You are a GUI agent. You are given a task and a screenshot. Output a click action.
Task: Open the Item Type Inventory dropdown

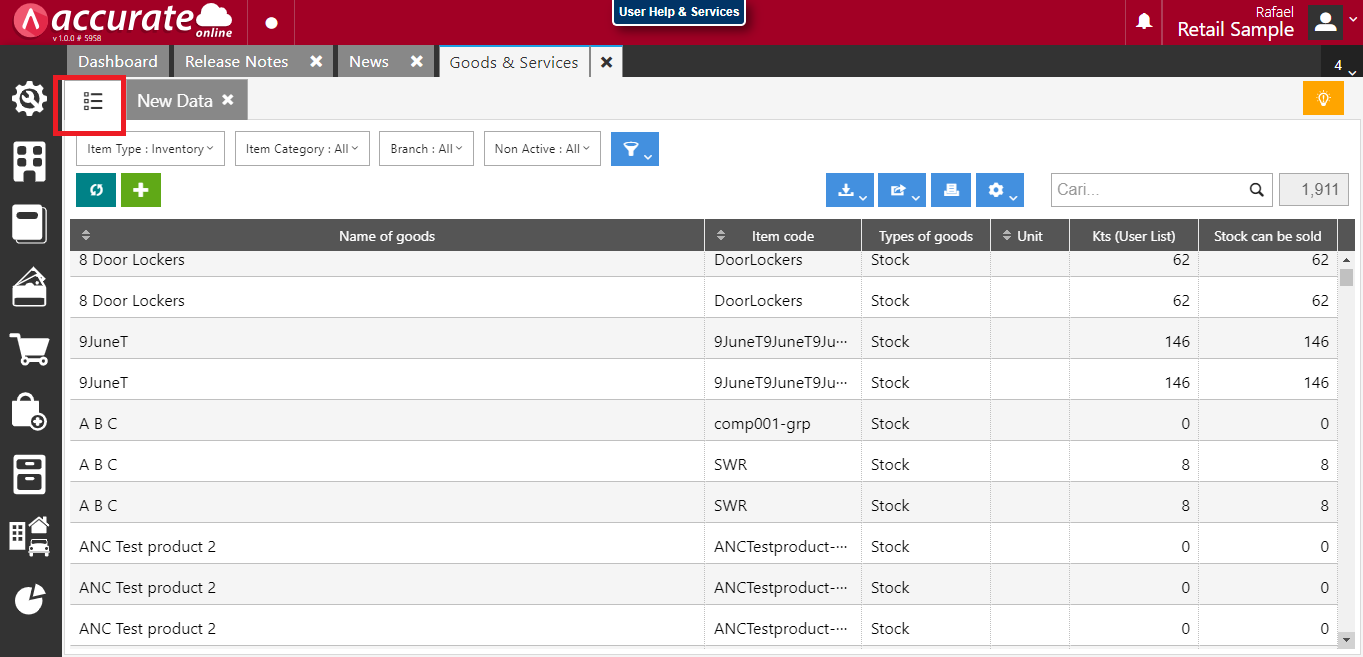(151, 149)
